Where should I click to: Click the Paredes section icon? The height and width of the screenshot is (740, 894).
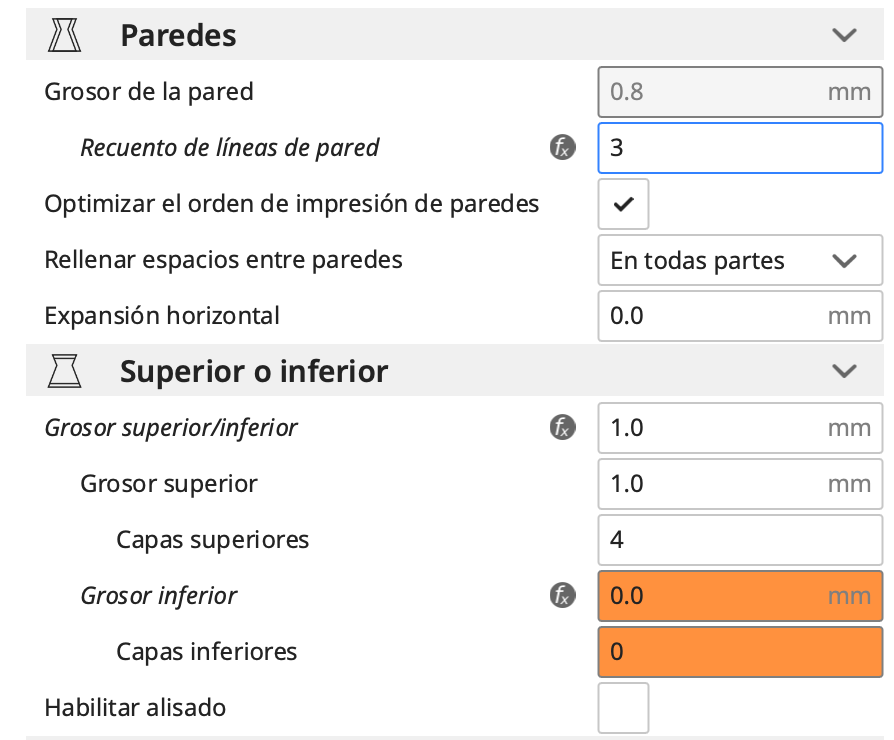coord(64,35)
